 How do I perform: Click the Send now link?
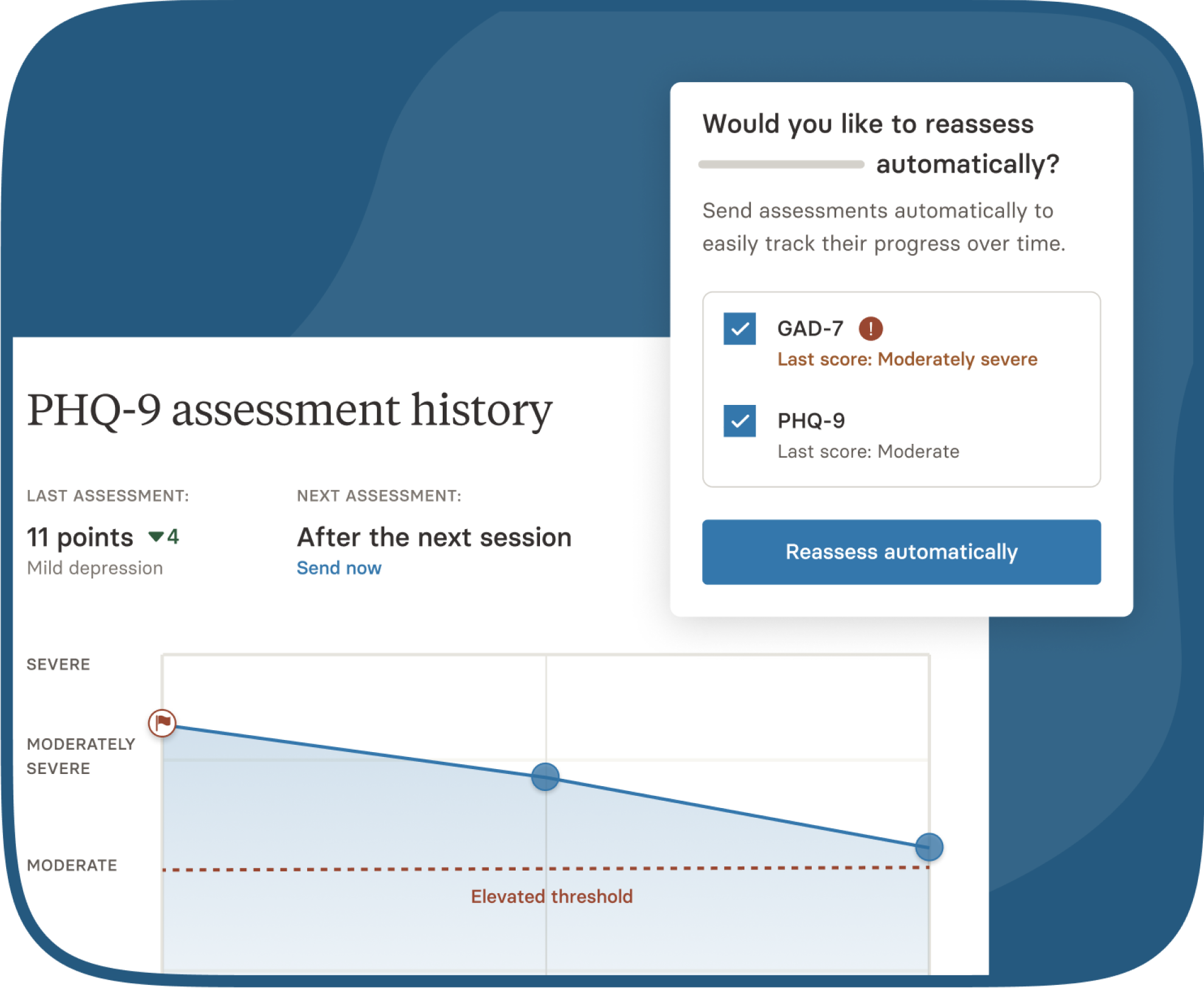(339, 568)
